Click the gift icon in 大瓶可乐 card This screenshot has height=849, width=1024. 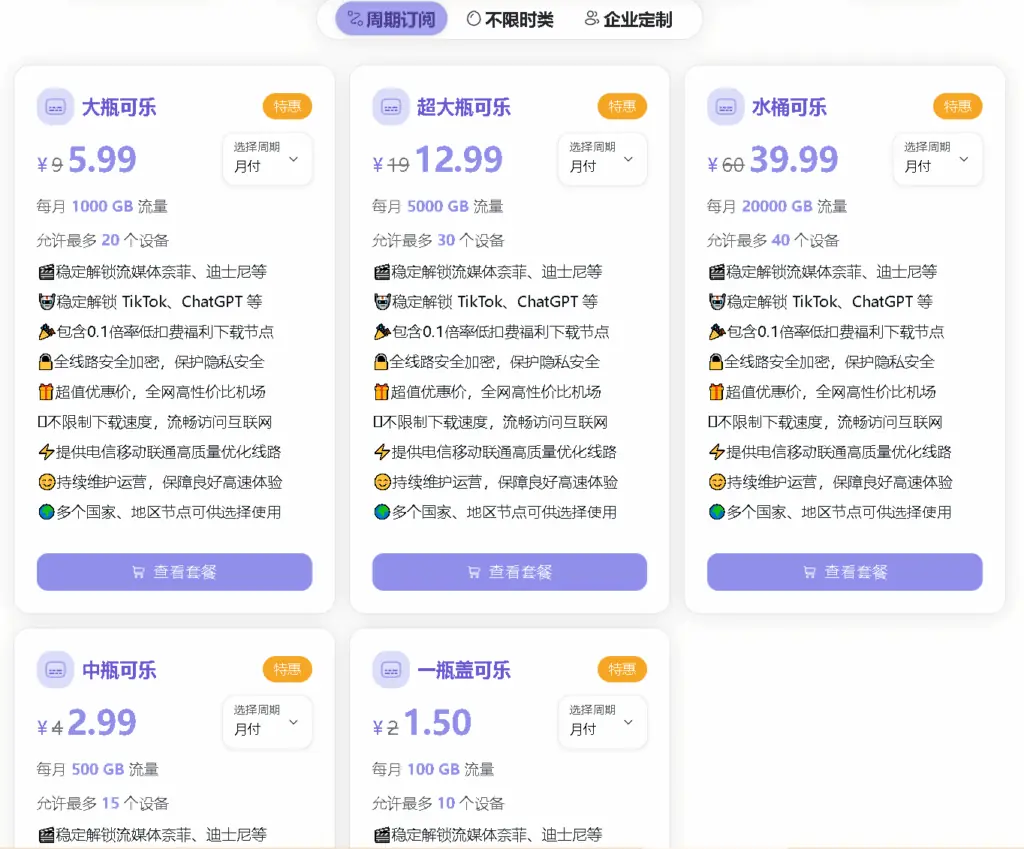(x=46, y=392)
